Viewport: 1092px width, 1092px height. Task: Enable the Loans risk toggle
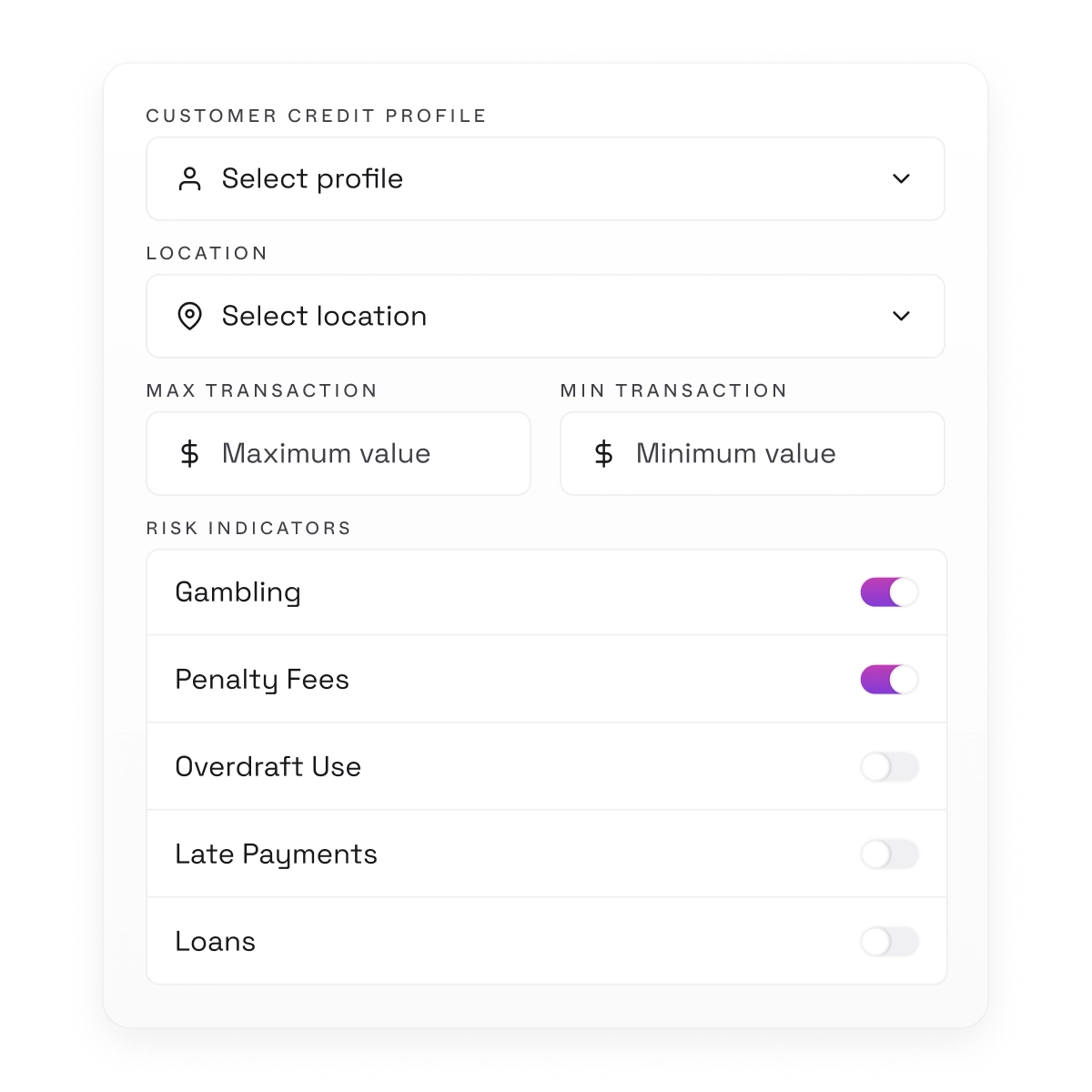889,942
